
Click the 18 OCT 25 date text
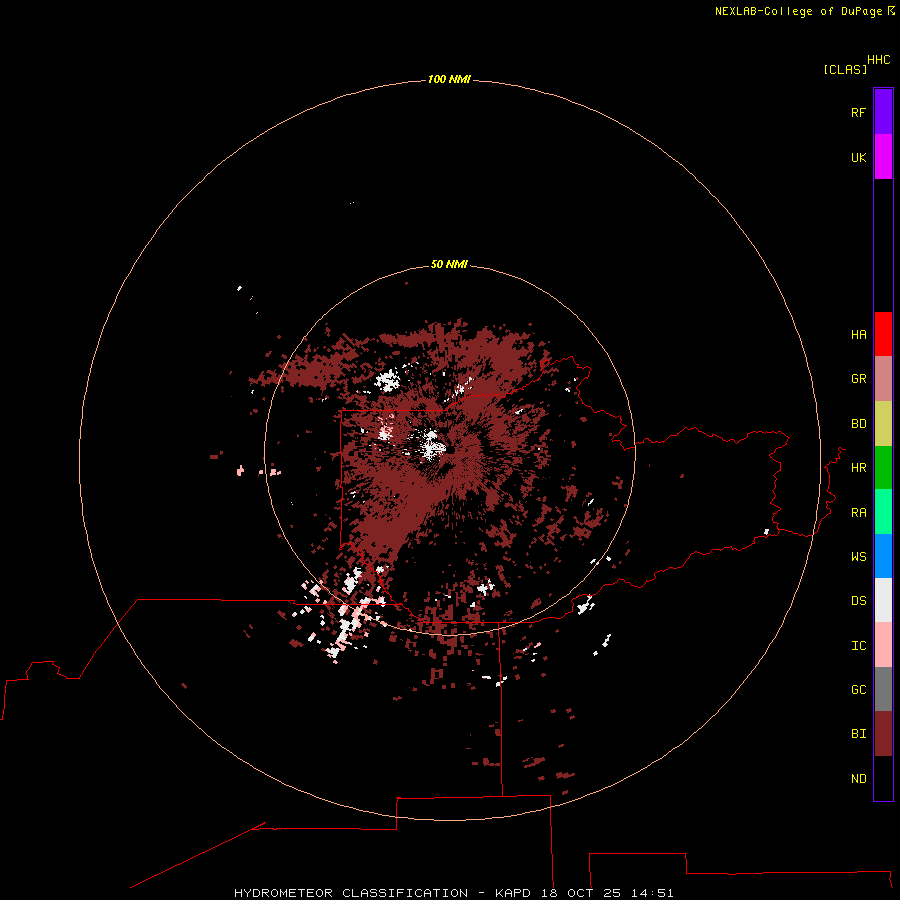(x=580, y=893)
